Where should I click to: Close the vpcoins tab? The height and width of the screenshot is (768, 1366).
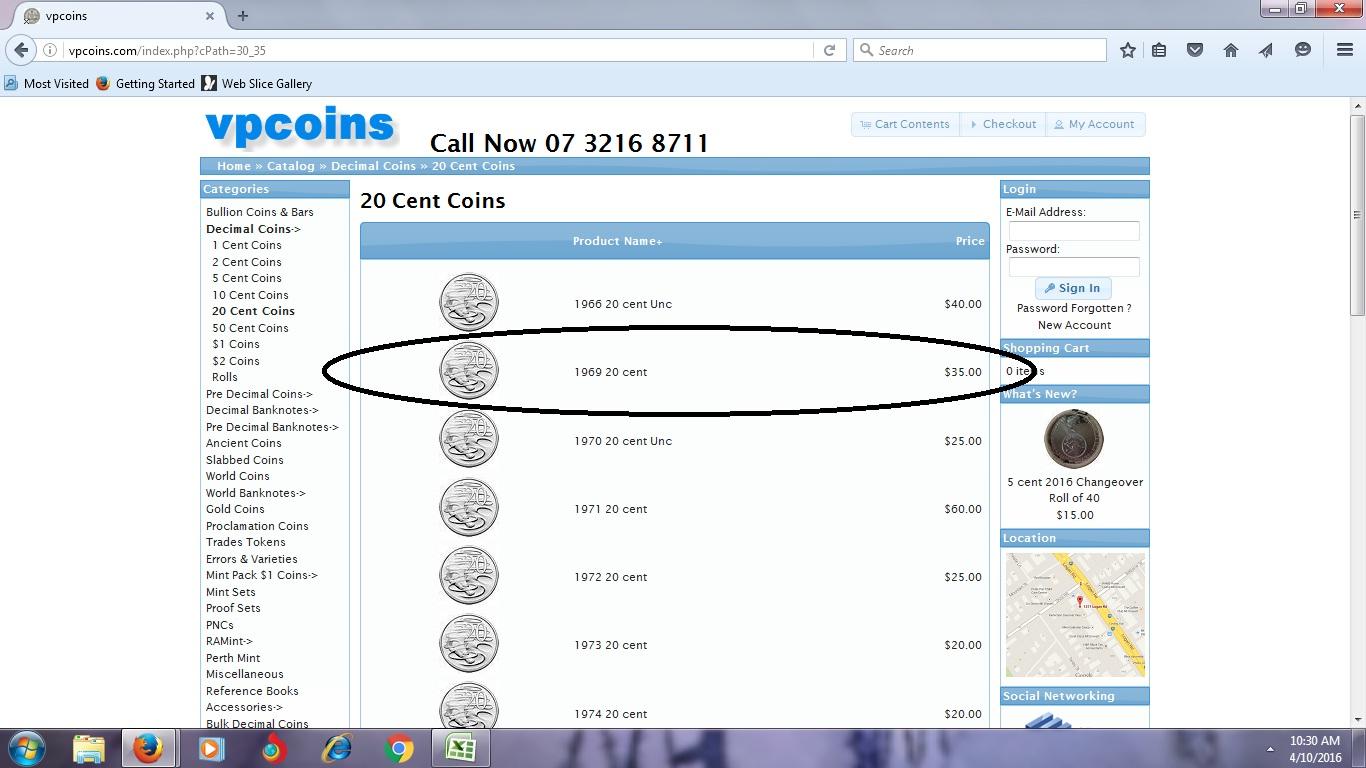coord(210,16)
